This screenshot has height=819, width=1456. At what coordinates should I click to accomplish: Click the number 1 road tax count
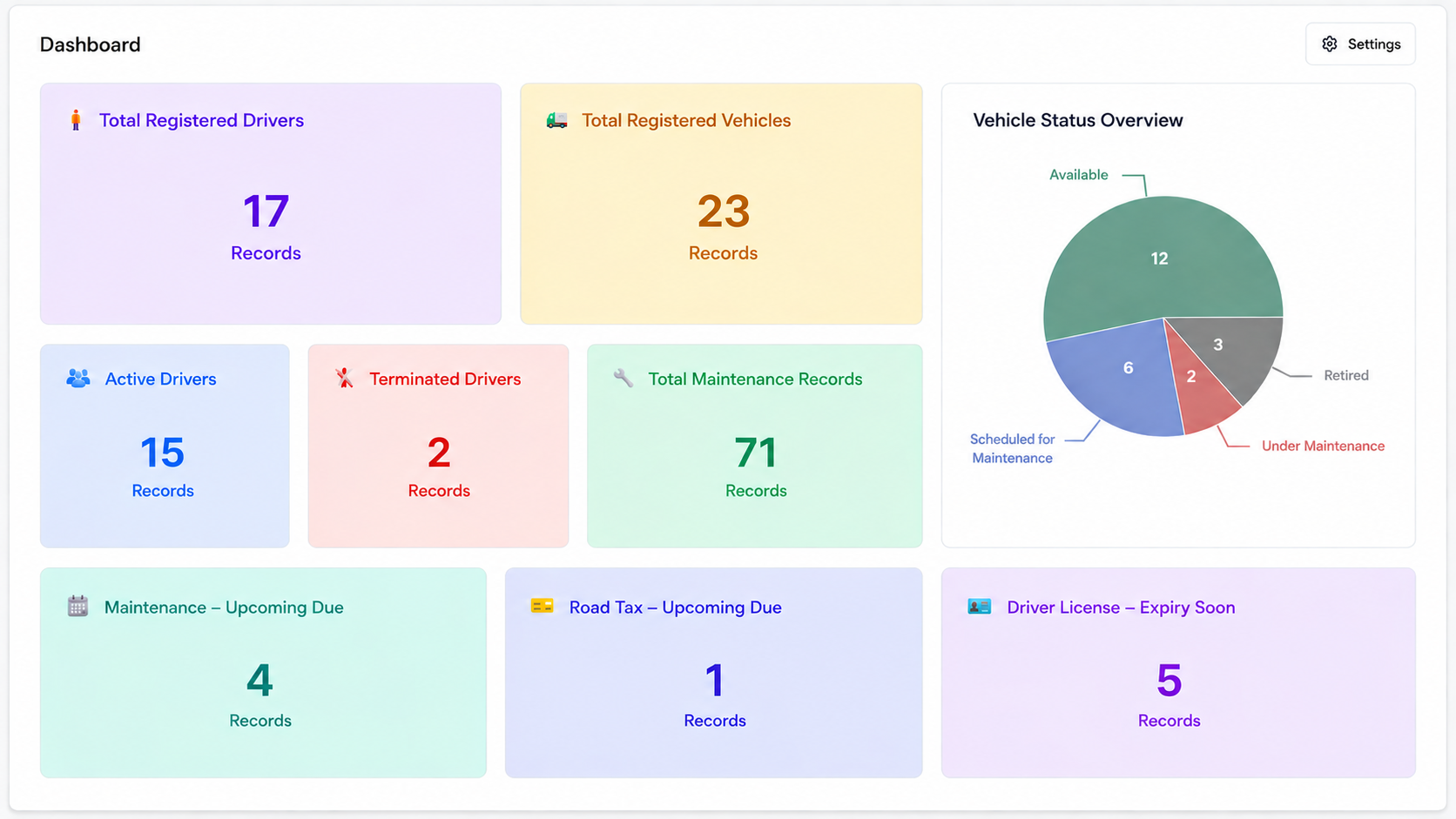click(715, 681)
